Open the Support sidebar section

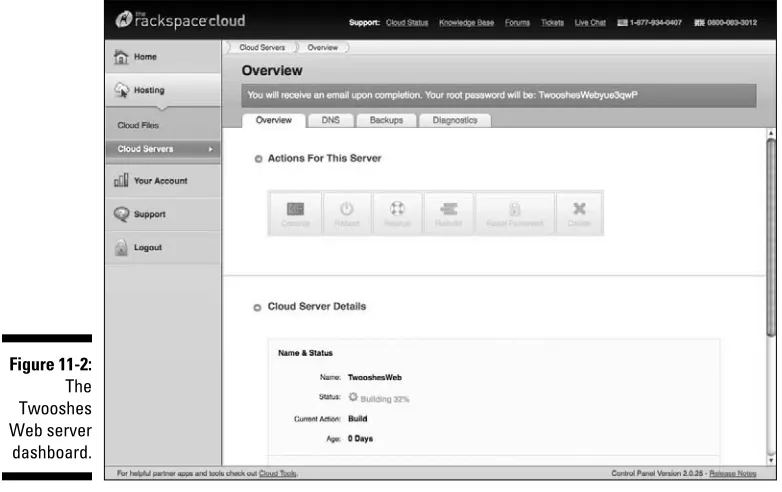pos(163,214)
